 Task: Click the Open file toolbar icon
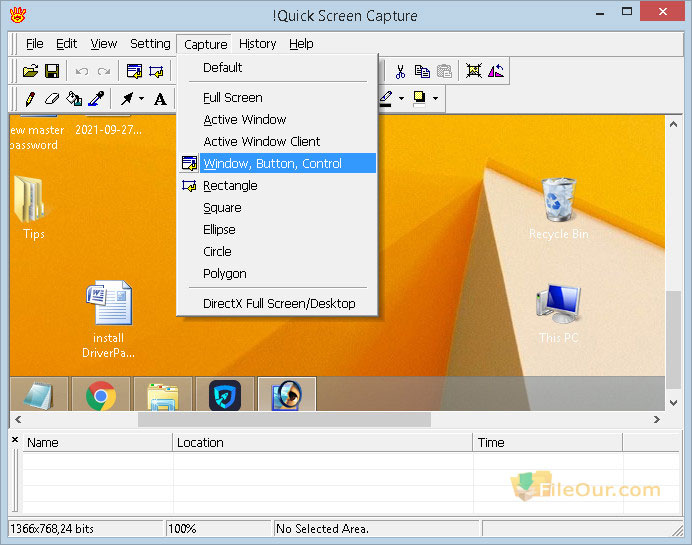tap(30, 71)
